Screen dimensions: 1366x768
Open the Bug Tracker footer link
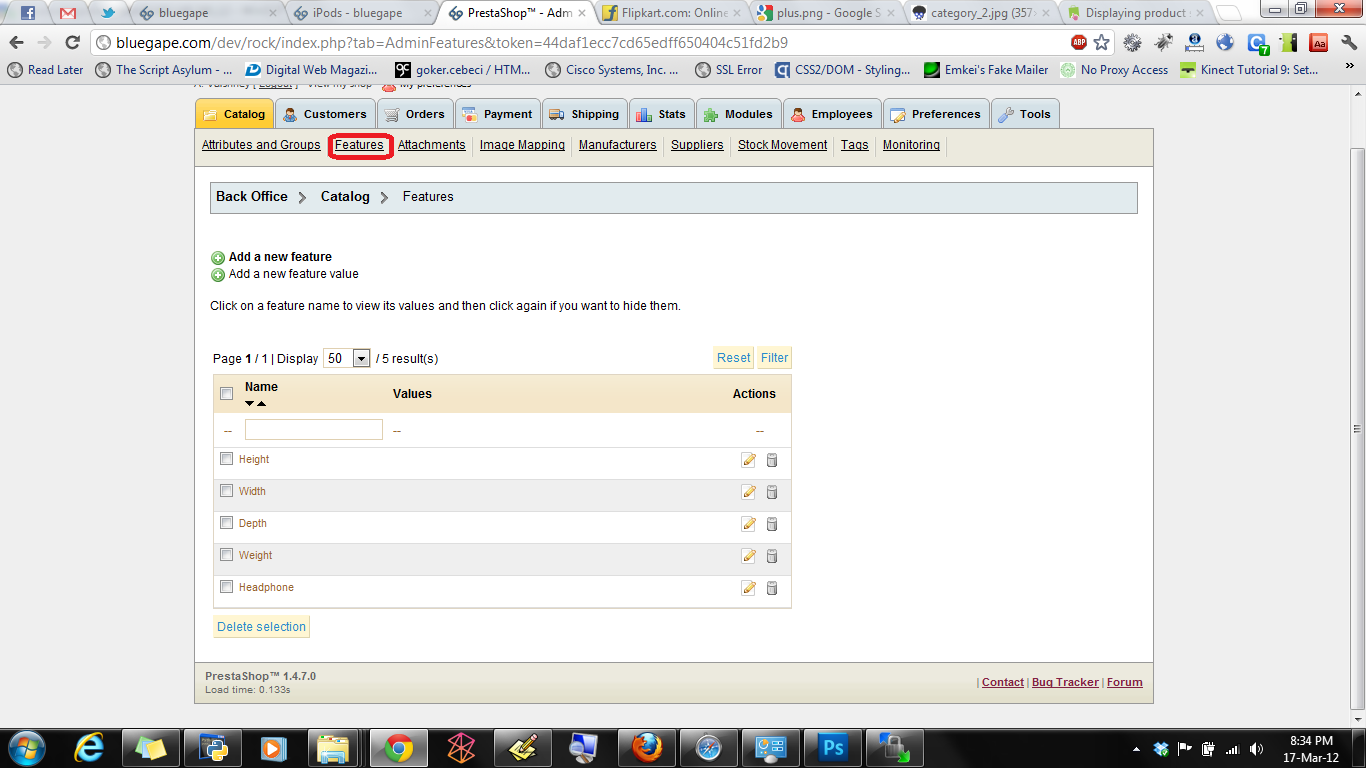coord(1065,682)
